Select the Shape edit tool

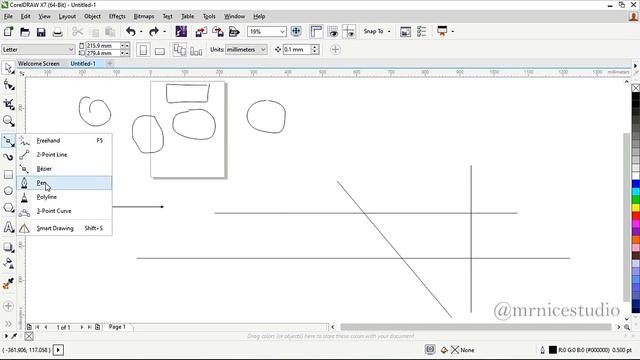(x=8, y=85)
